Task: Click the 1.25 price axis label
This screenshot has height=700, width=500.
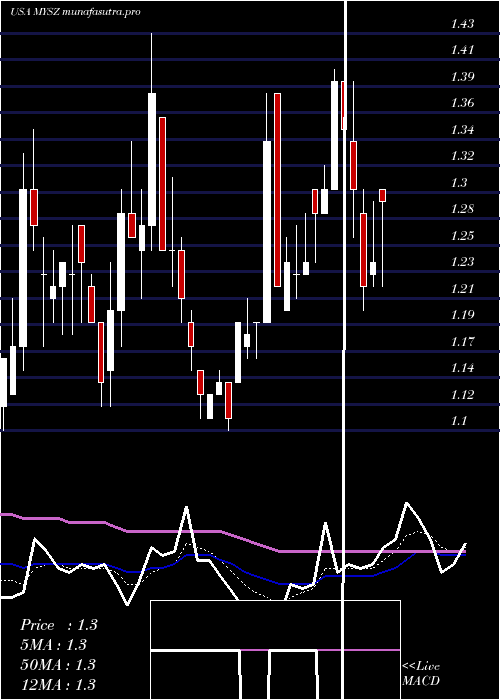Action: pyautogui.click(x=462, y=236)
